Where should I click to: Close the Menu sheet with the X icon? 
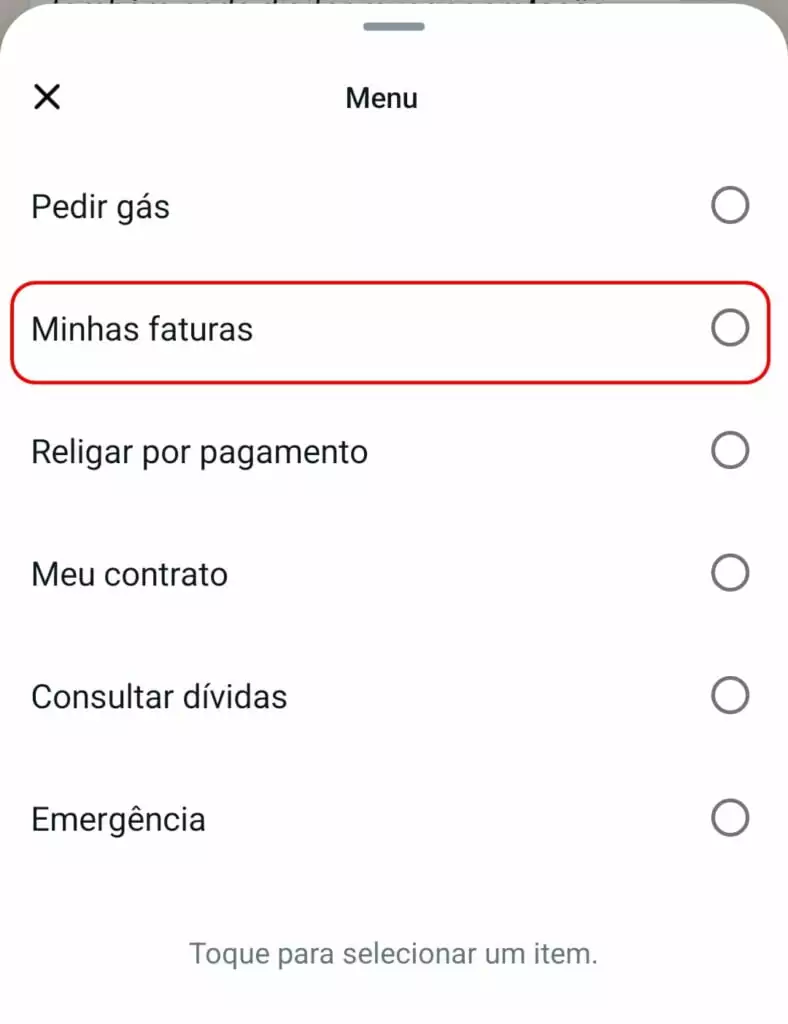tap(47, 97)
